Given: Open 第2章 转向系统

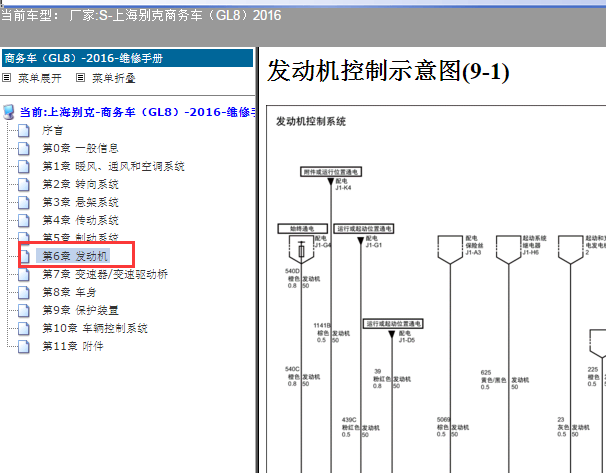Looking at the screenshot, I should (80, 184).
